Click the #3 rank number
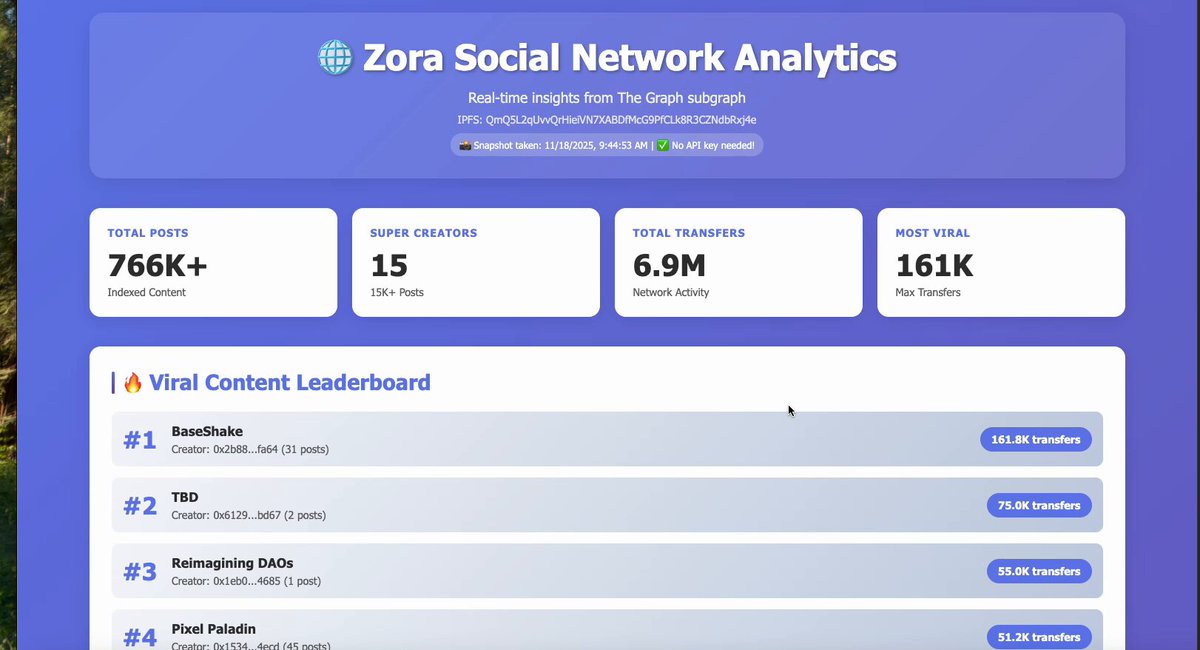This screenshot has height=650, width=1200. [140, 572]
